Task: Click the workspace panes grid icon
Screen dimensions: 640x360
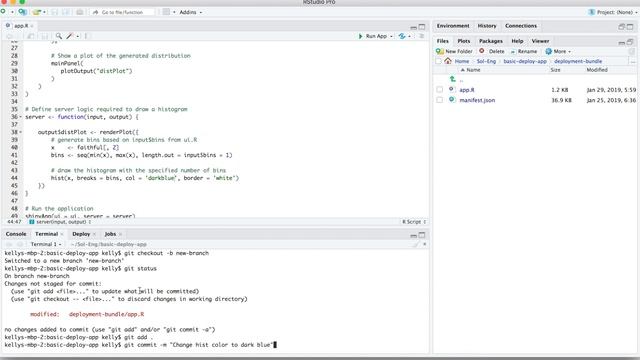Action: click(166, 12)
